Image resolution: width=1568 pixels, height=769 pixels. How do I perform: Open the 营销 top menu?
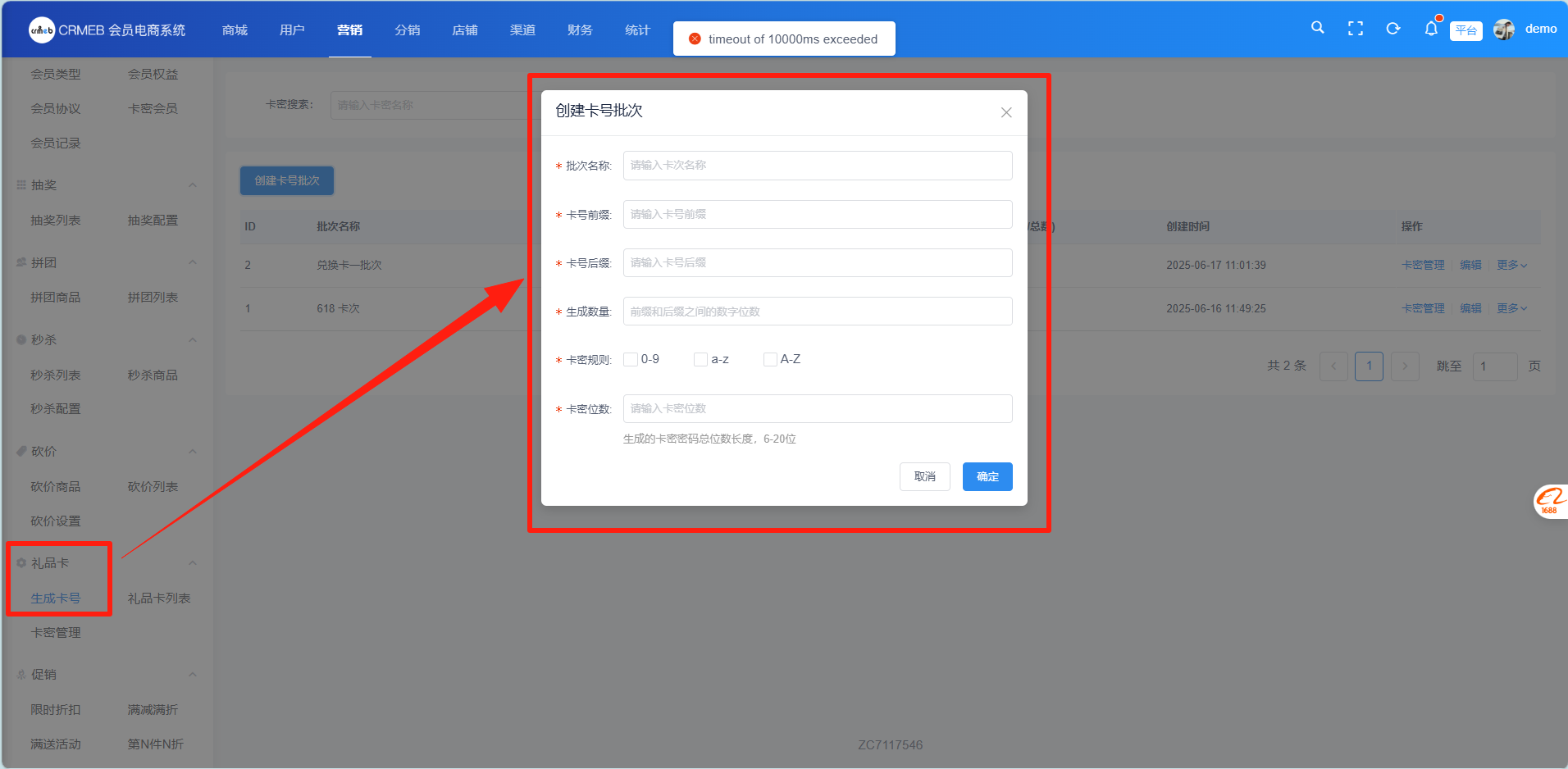point(350,30)
